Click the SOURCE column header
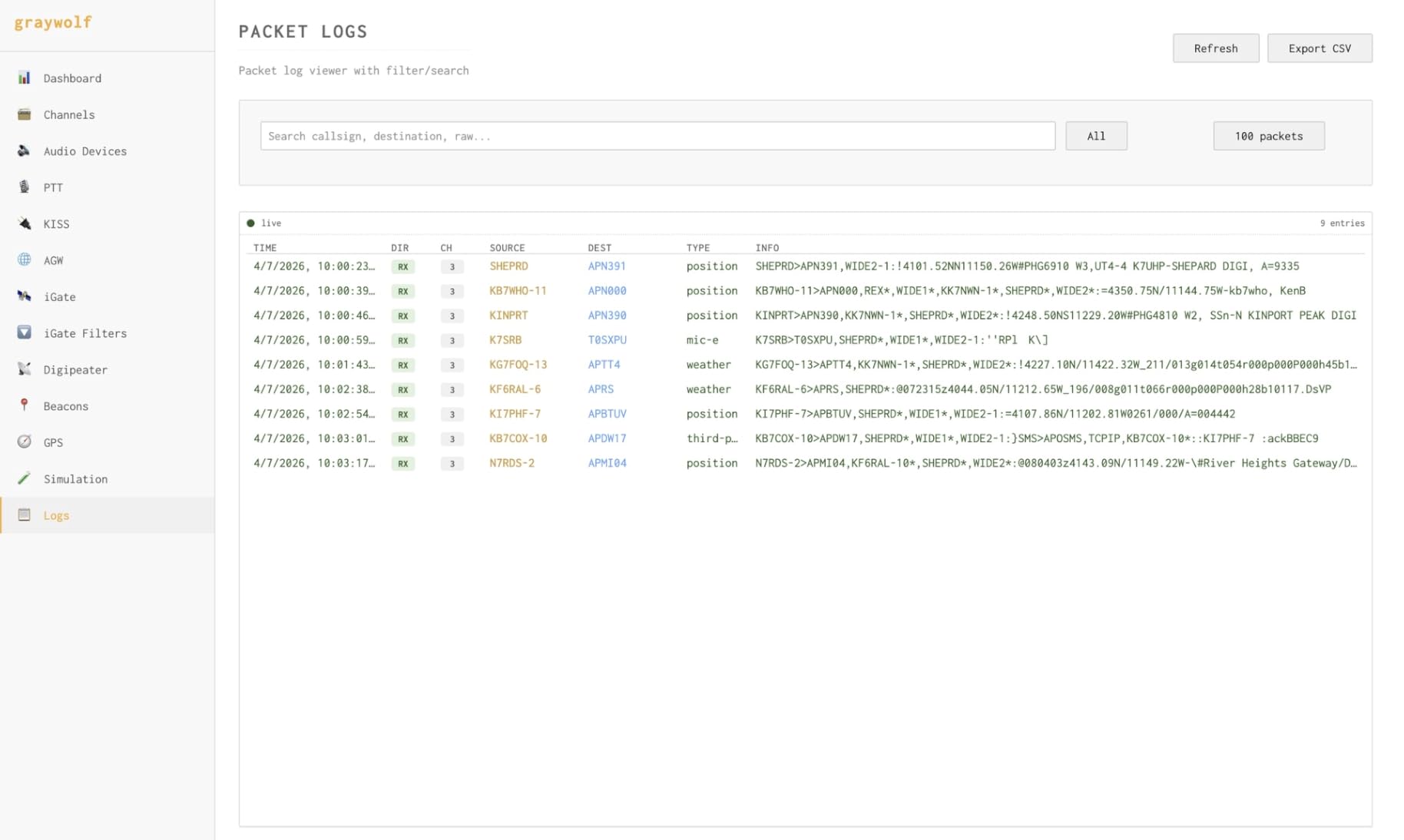Image resolution: width=1404 pixels, height=840 pixels. (507, 248)
